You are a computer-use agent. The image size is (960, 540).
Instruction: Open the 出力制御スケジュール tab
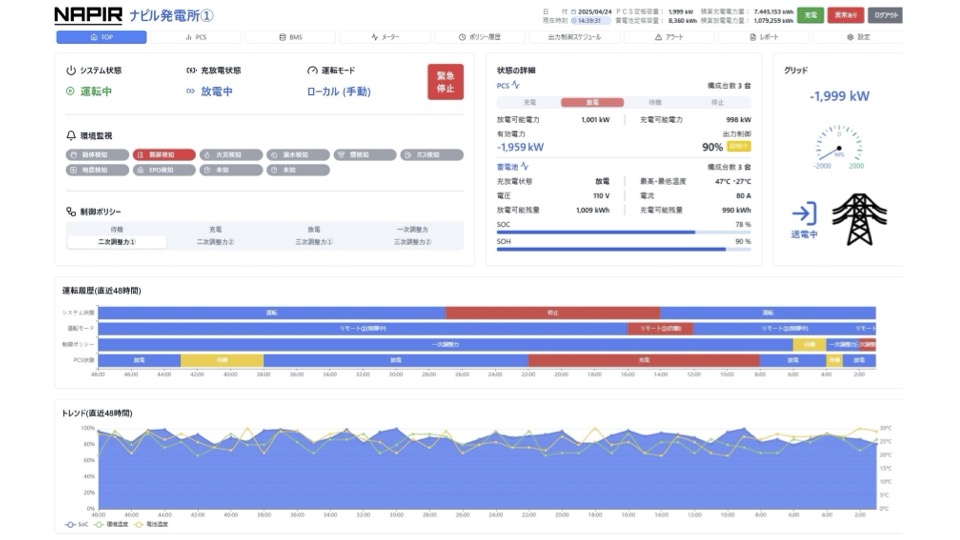574,37
